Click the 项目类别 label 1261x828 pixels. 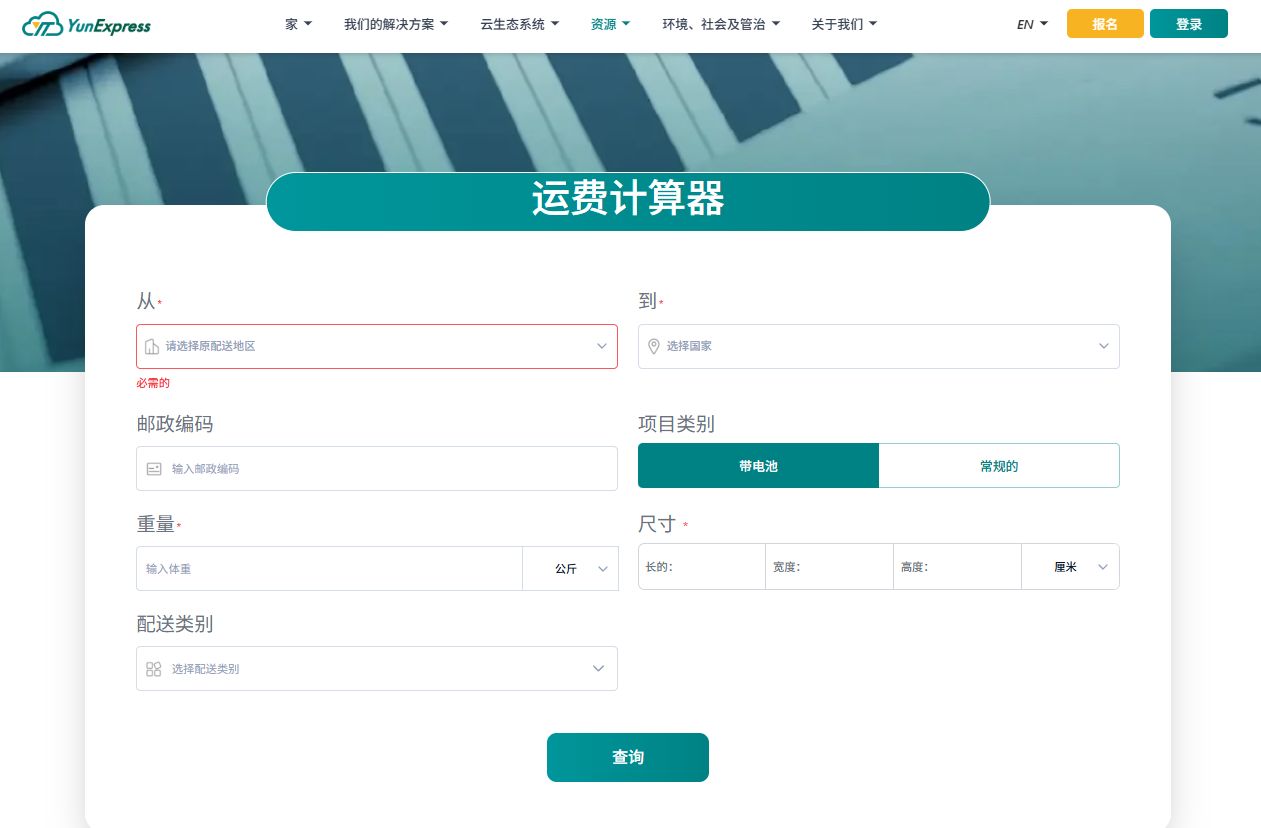point(676,424)
